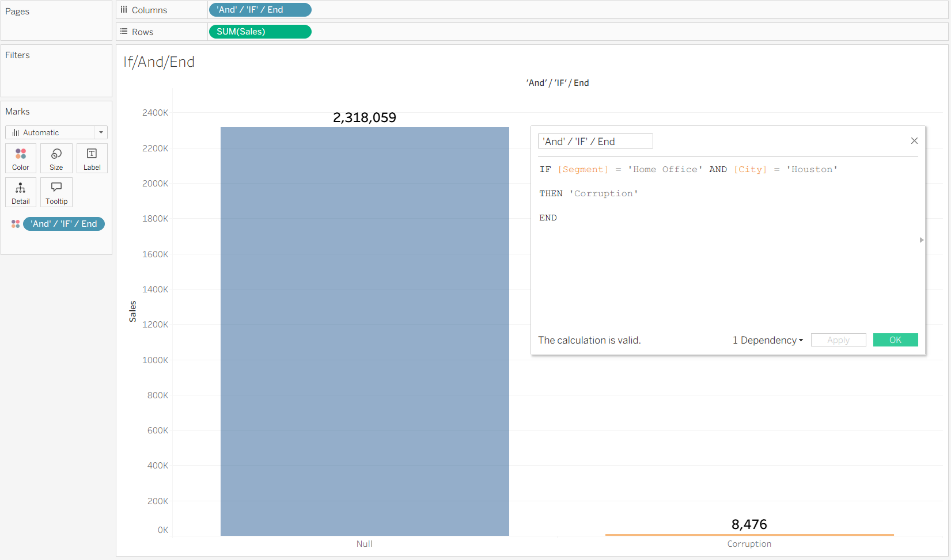Open the Detail marks card

[x=21, y=192]
